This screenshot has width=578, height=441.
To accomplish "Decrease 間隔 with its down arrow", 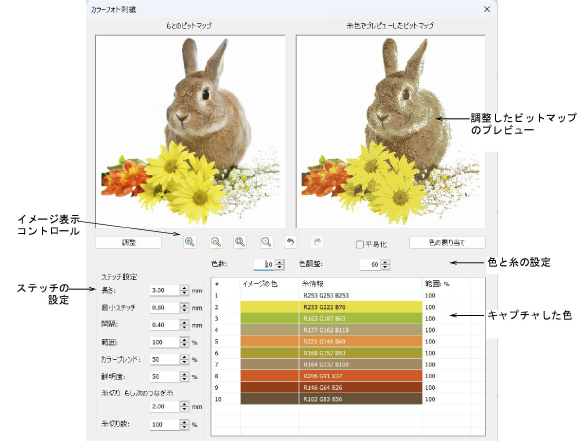I will (x=184, y=327).
